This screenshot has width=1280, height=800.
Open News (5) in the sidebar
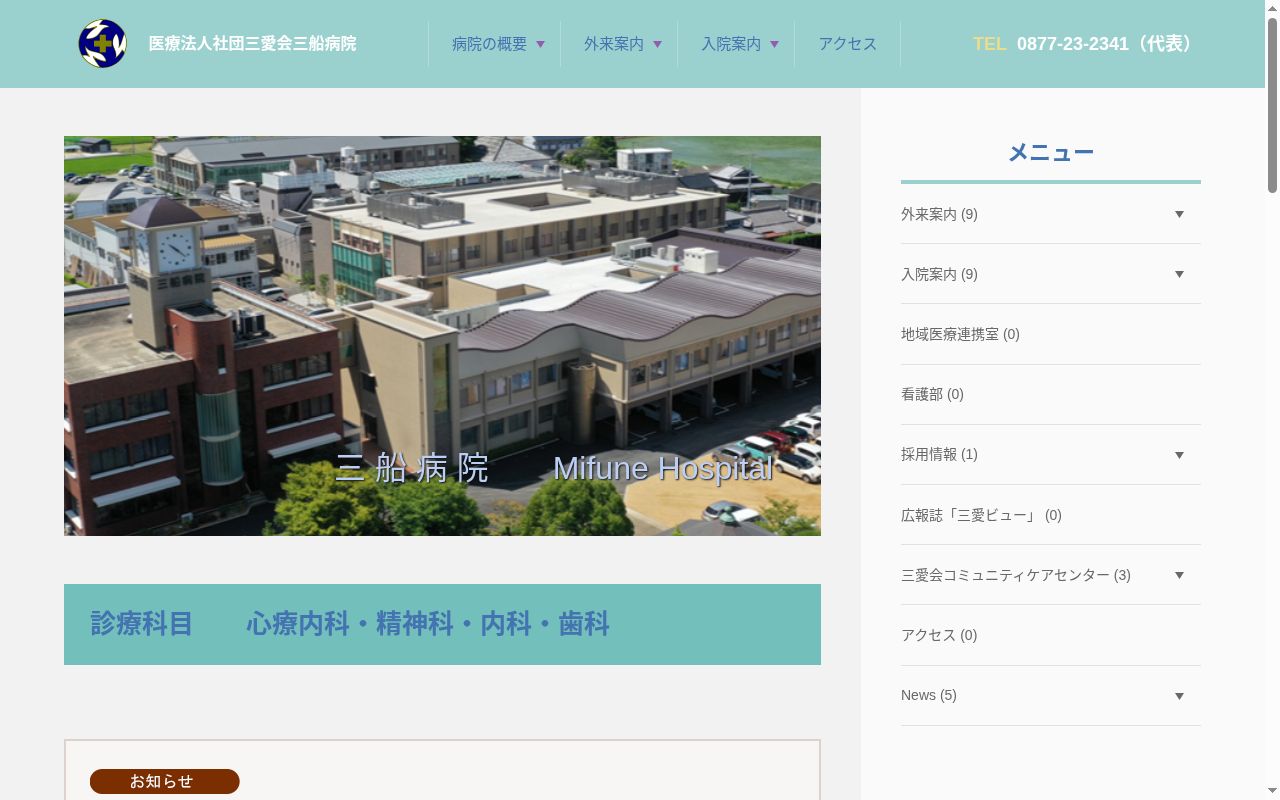tap(929, 695)
